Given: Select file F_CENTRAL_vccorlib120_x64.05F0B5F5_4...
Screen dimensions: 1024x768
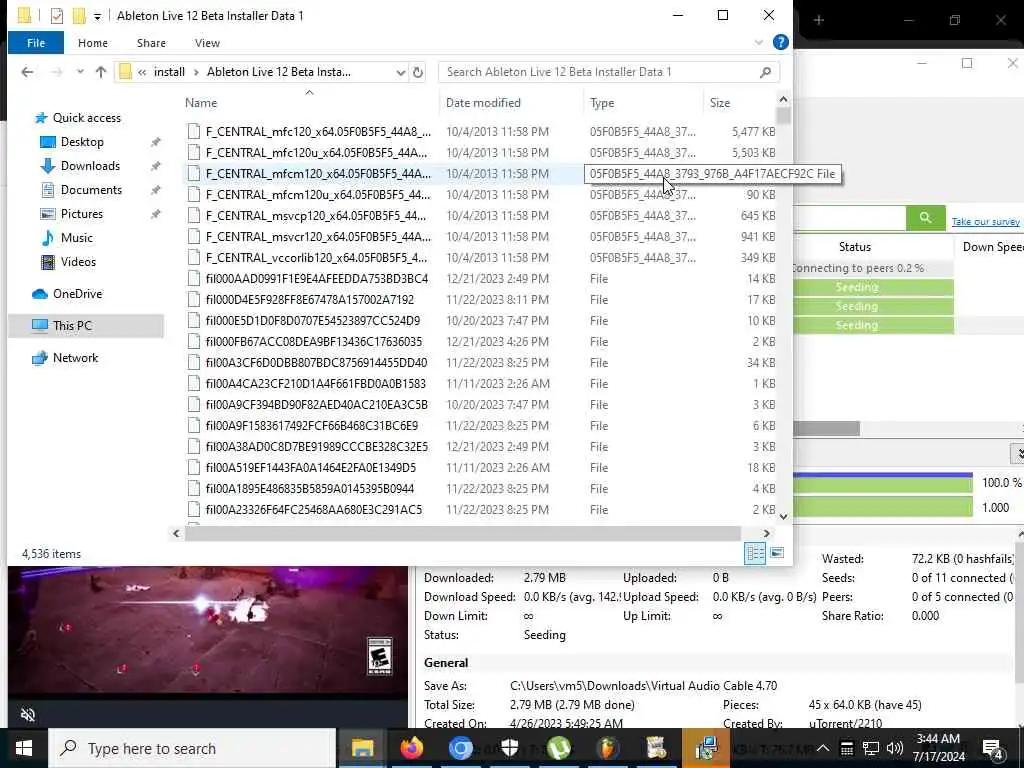Looking at the screenshot, I should [316, 257].
